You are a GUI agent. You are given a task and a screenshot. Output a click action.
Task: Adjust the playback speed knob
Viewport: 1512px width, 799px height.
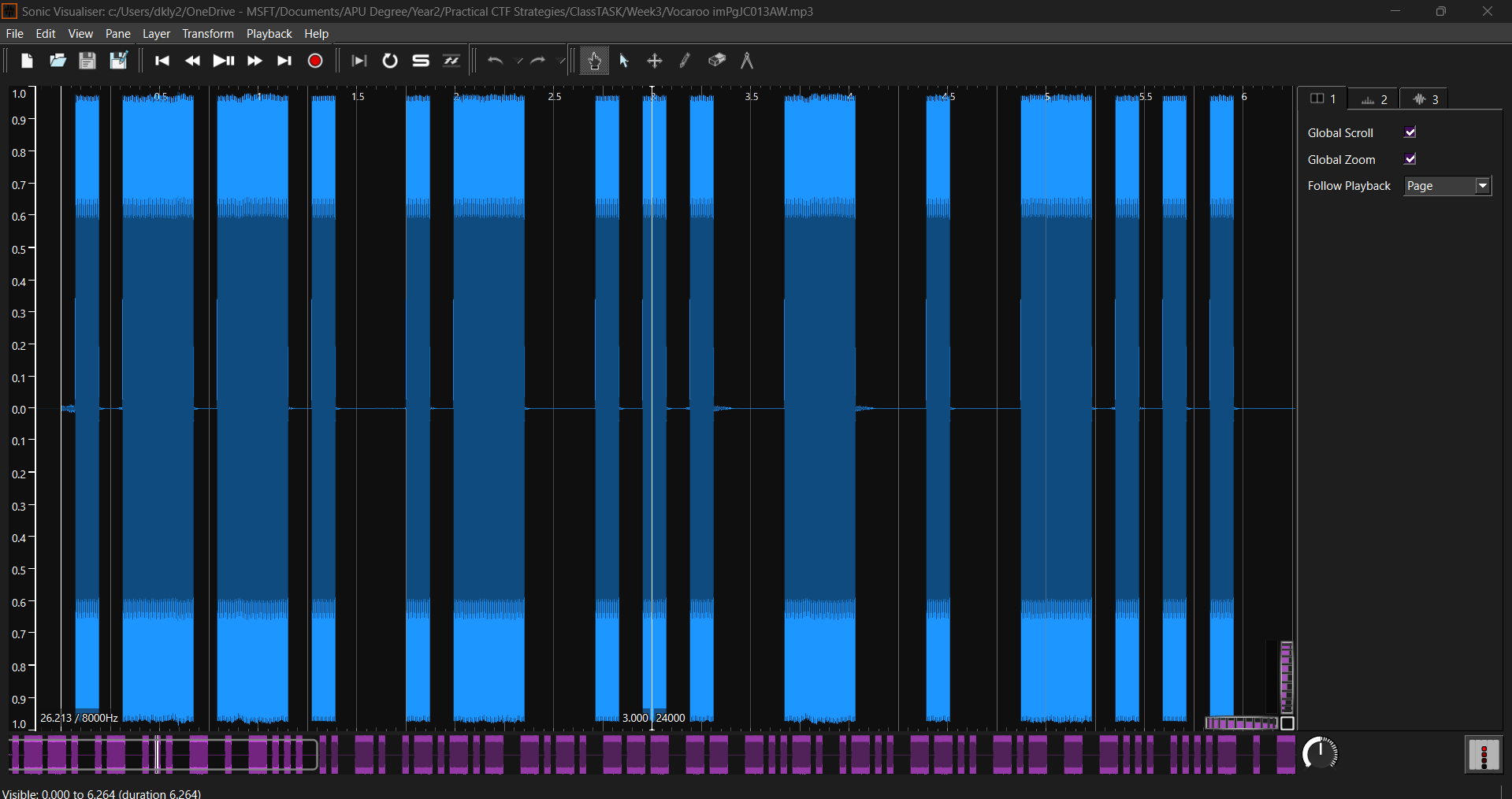(1321, 754)
